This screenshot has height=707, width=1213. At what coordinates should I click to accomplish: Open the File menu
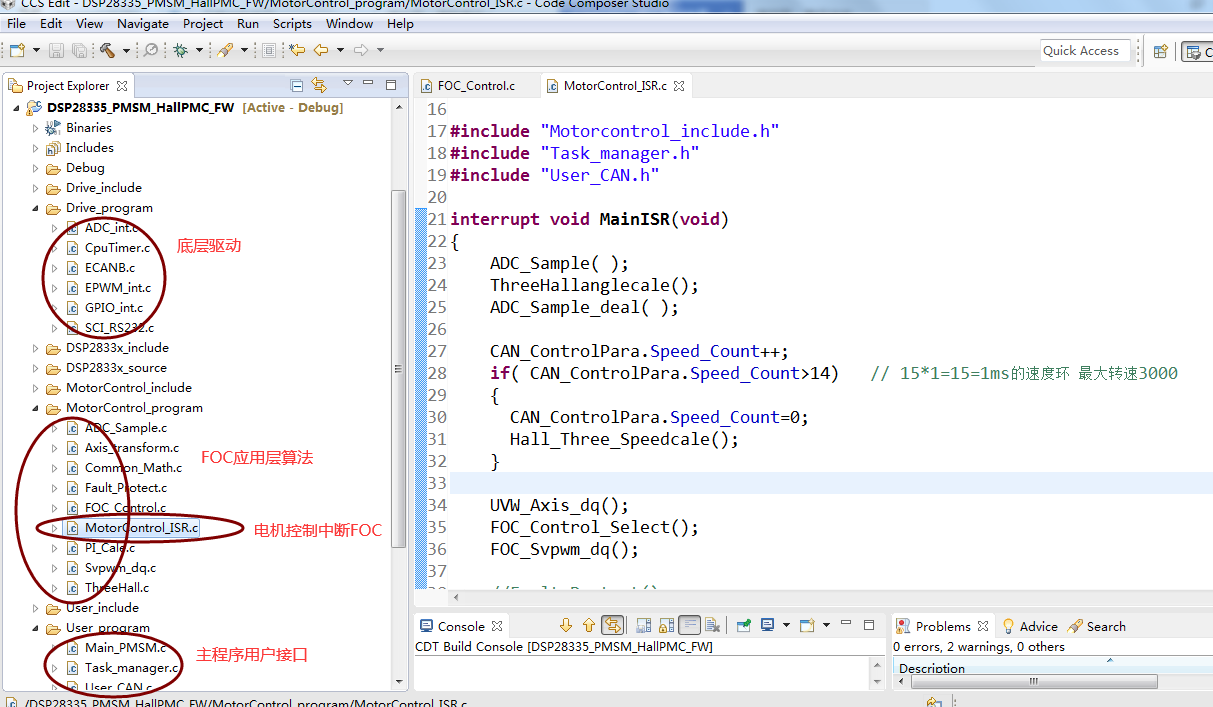coord(17,23)
